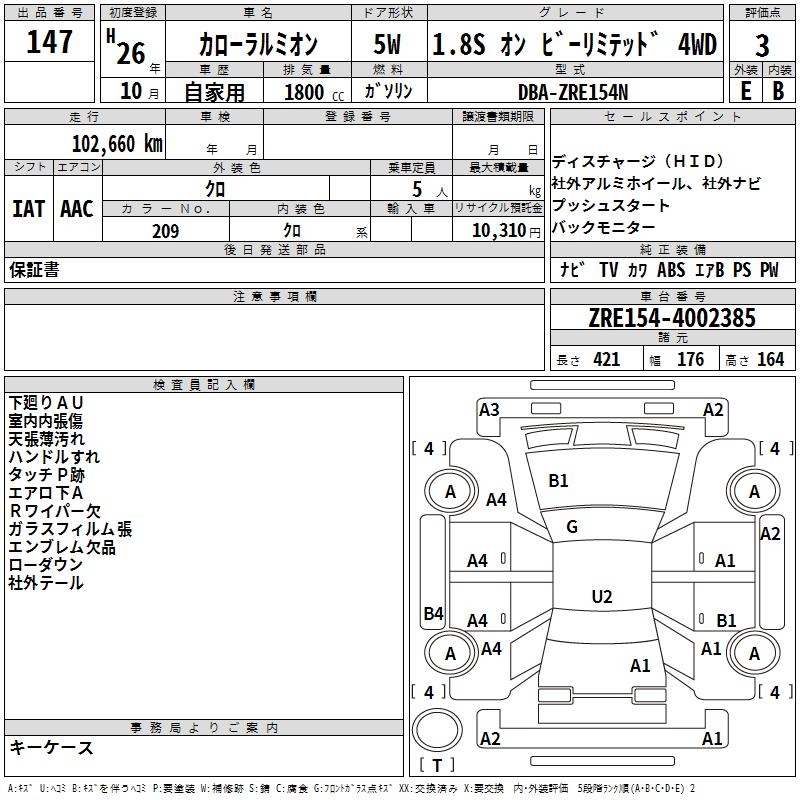Click A3 damage mark on front bumper
Screen dimensions: 800x800
pos(489,410)
